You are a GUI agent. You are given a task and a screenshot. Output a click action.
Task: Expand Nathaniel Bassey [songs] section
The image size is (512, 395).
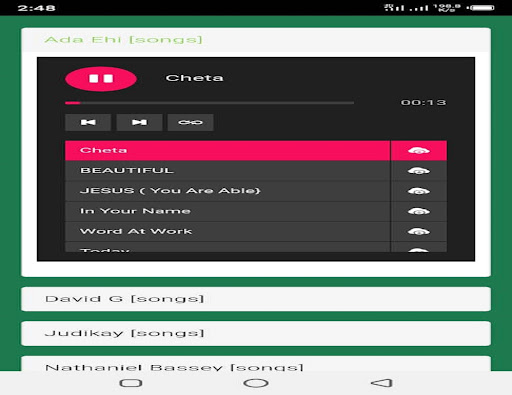pos(256,364)
